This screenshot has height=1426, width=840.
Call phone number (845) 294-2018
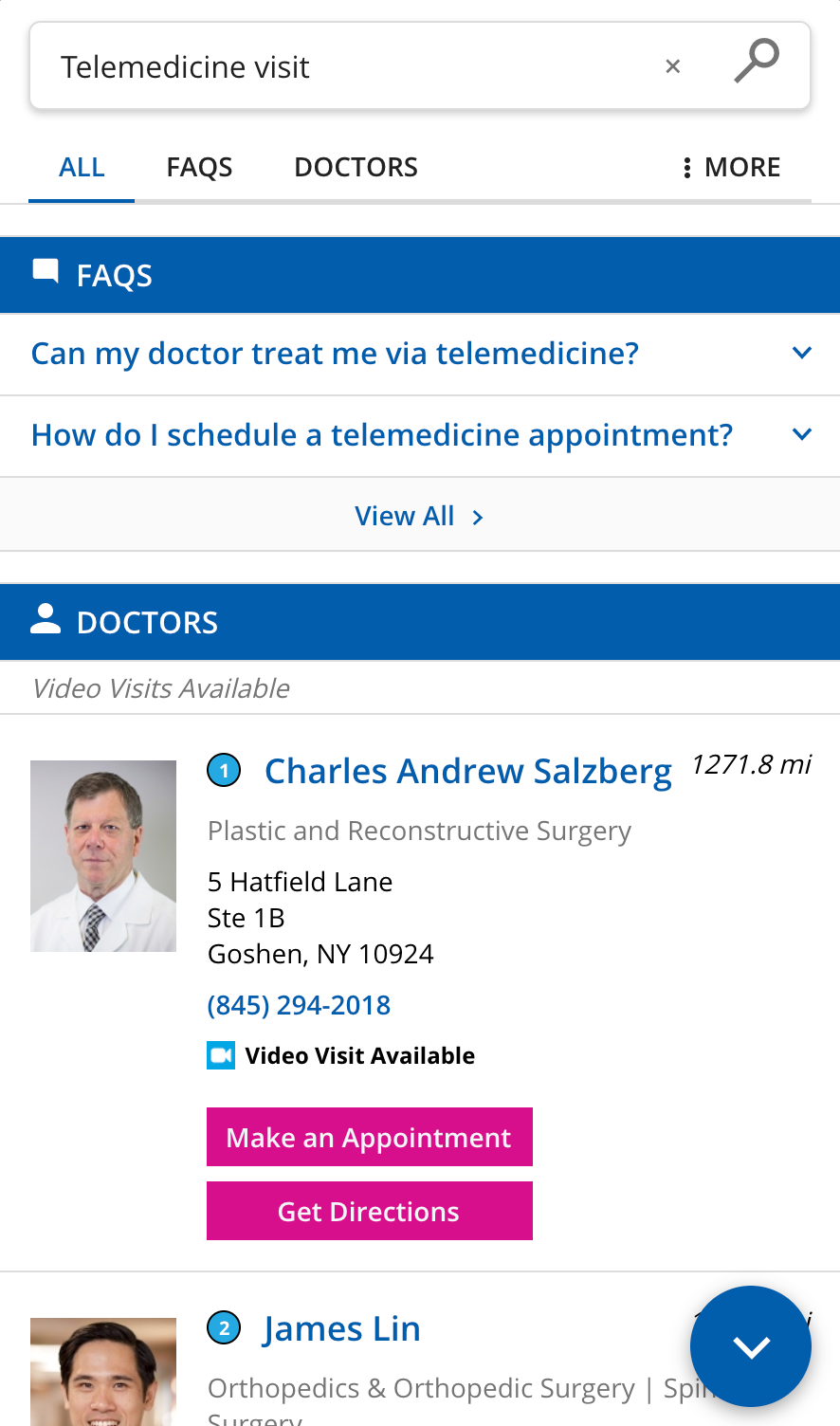coord(300,1005)
